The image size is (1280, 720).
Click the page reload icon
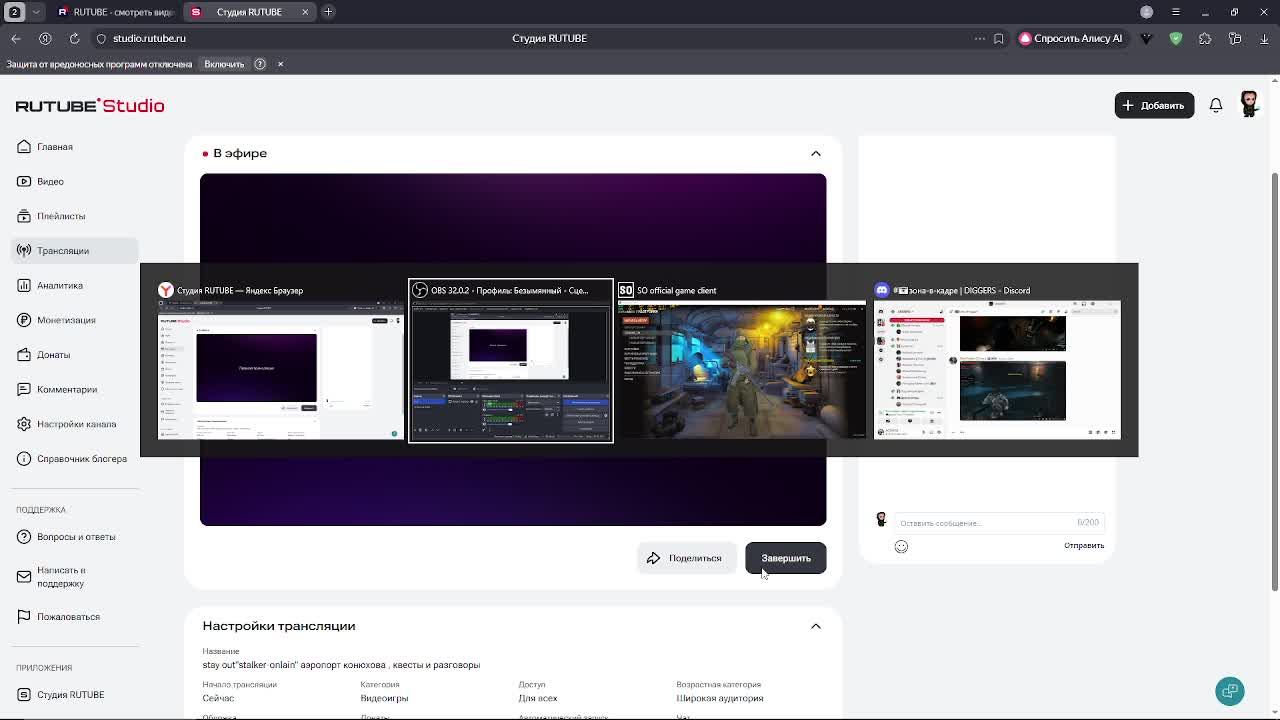[x=74, y=38]
